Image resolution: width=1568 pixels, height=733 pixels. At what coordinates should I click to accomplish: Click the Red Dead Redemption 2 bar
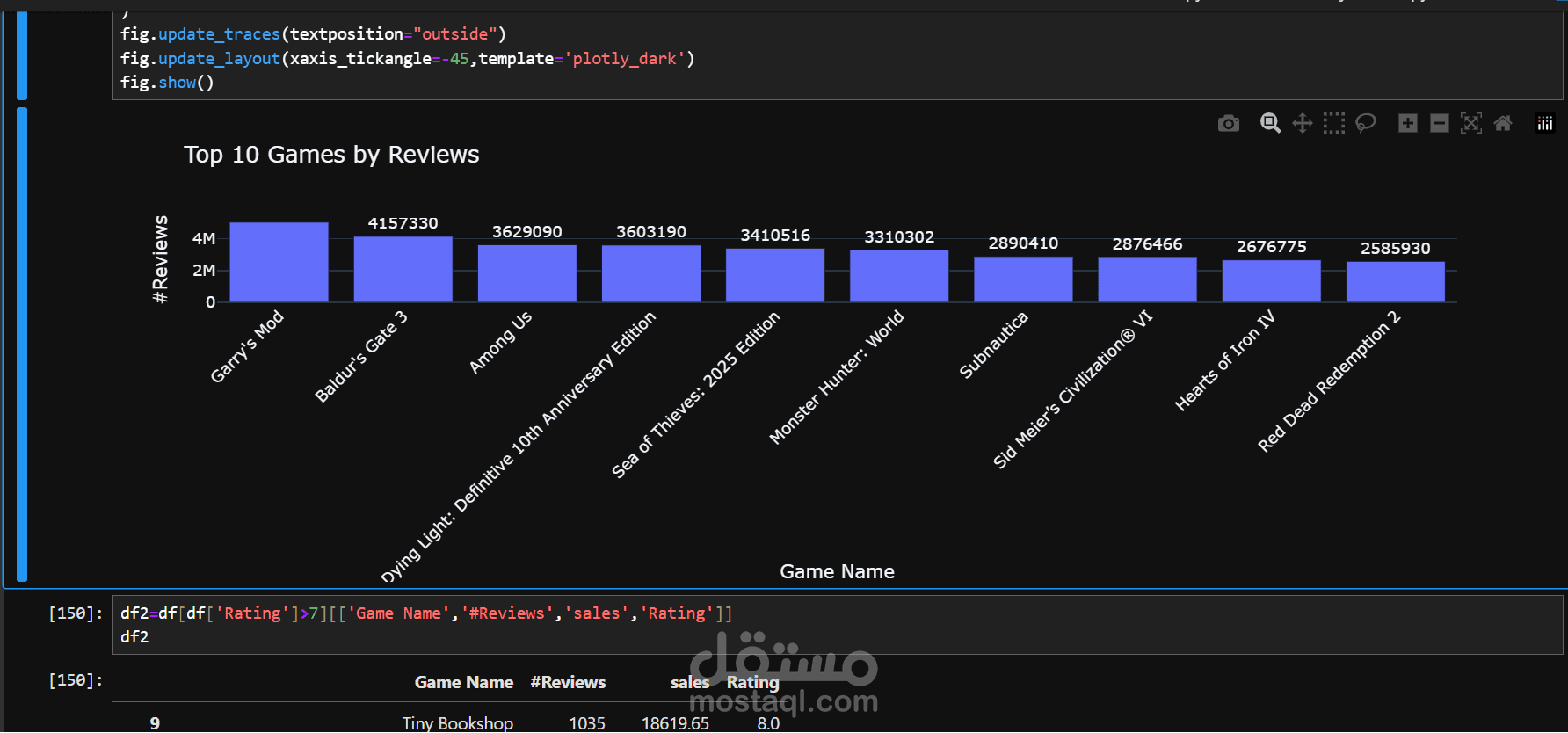click(x=1396, y=282)
